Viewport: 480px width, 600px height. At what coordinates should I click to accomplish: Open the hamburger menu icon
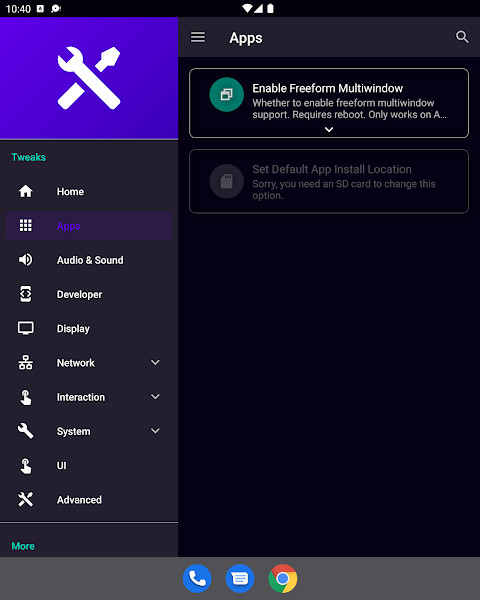coord(198,37)
